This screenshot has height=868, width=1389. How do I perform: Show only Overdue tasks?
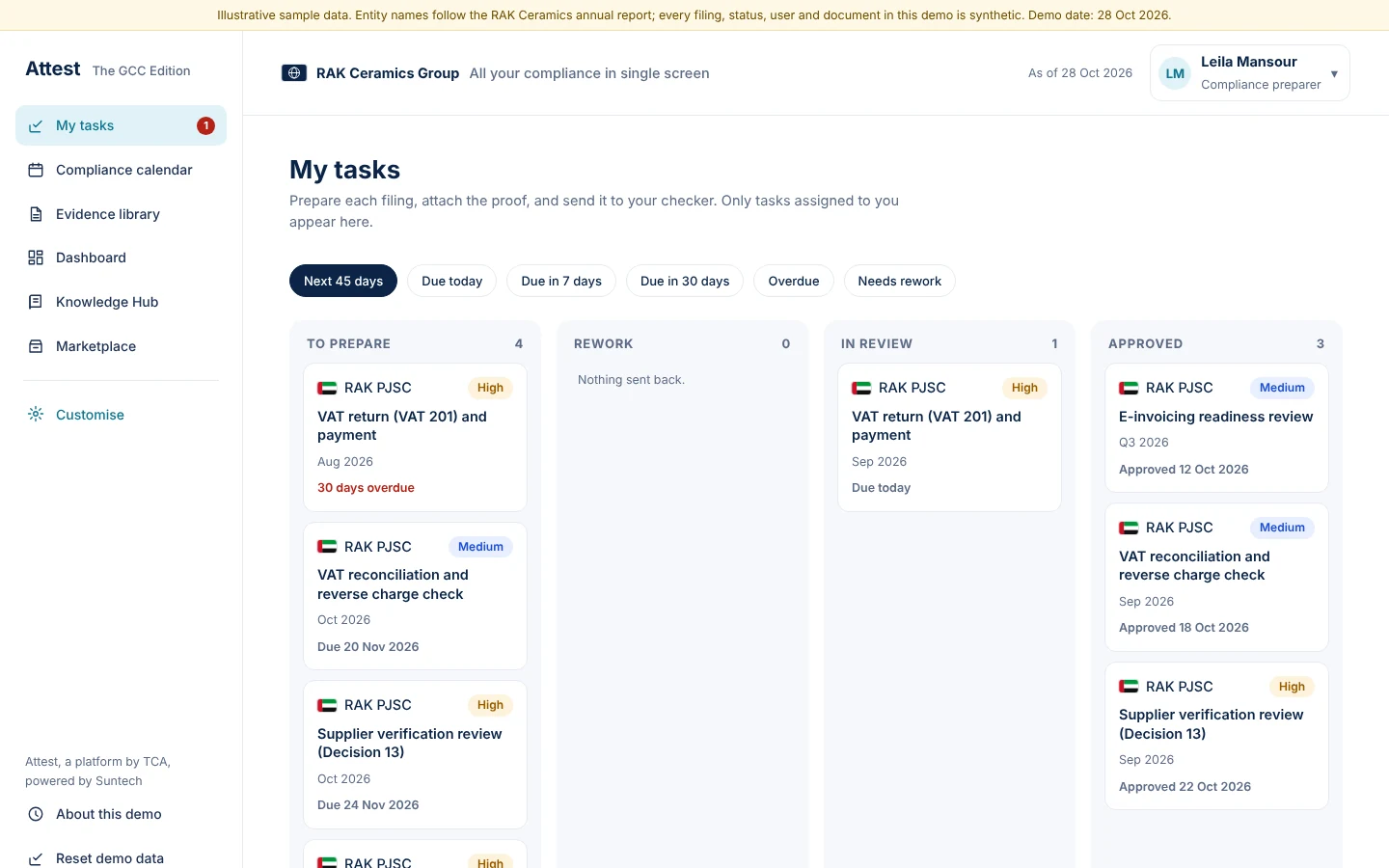click(x=794, y=281)
